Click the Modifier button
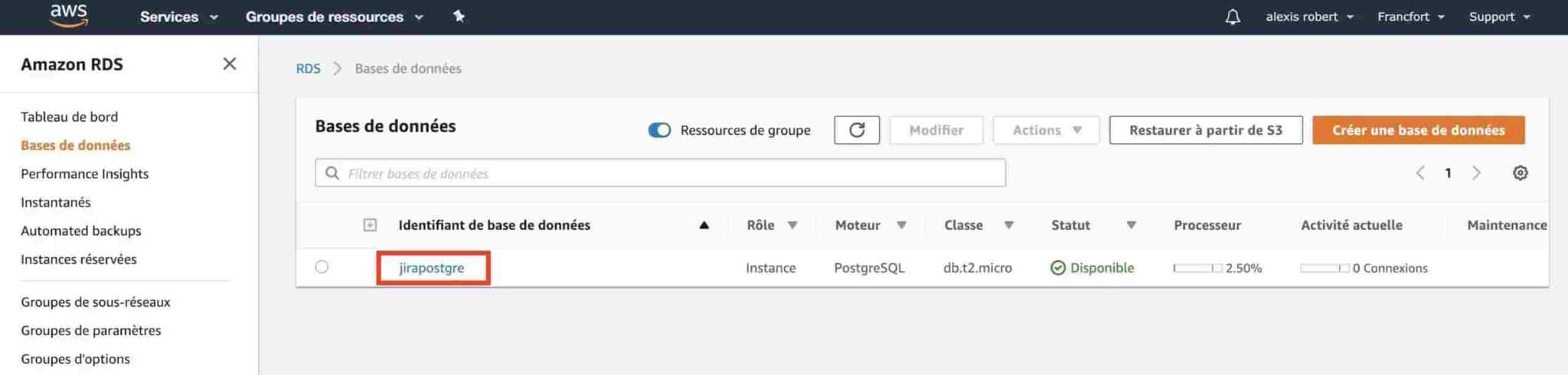1568x375 pixels. tap(936, 130)
